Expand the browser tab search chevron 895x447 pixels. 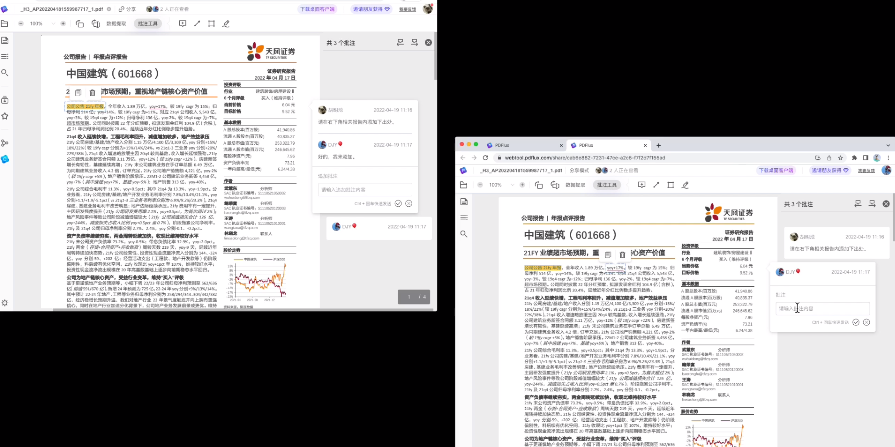coord(889,145)
